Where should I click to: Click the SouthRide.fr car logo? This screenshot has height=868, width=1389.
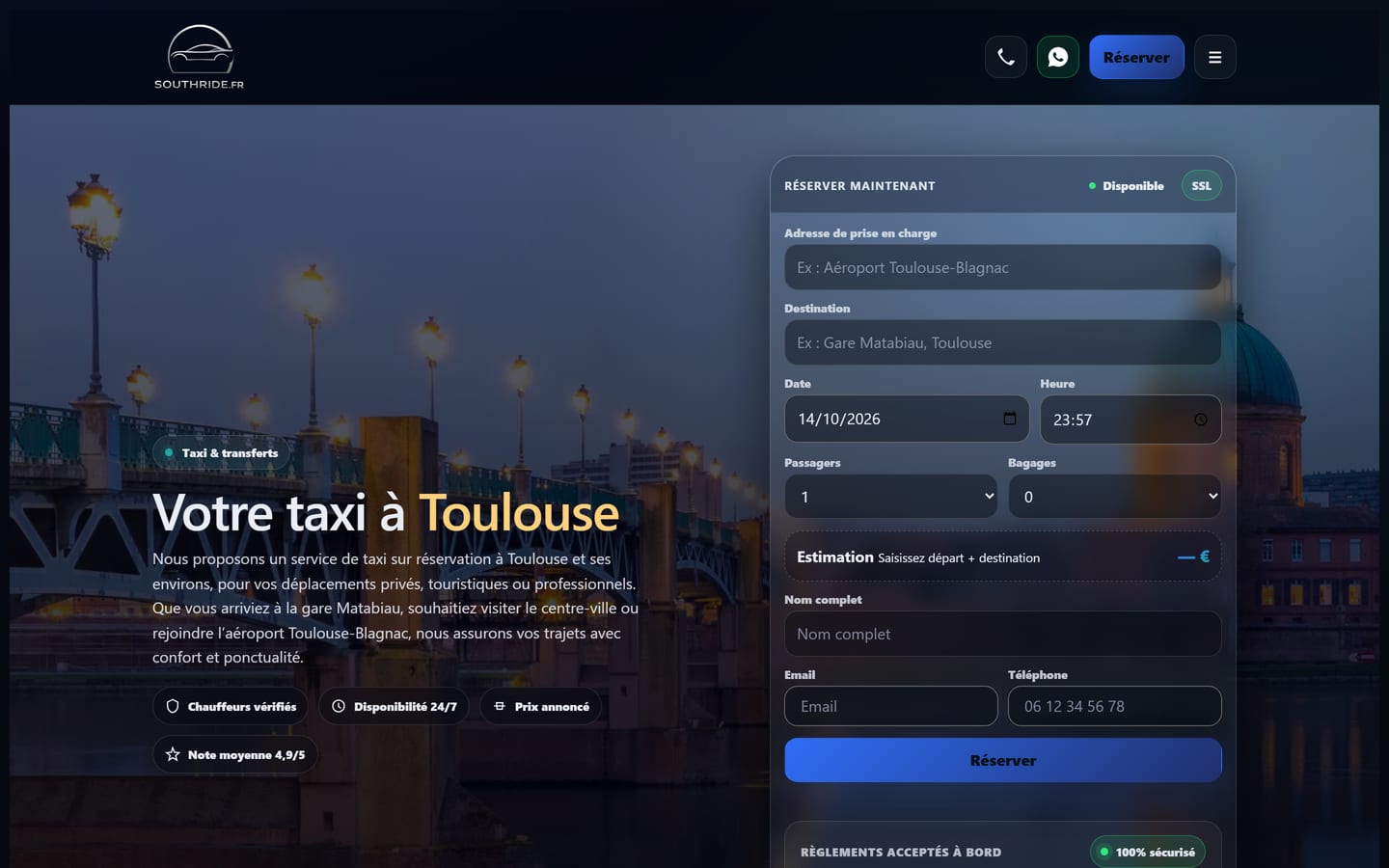click(200, 57)
